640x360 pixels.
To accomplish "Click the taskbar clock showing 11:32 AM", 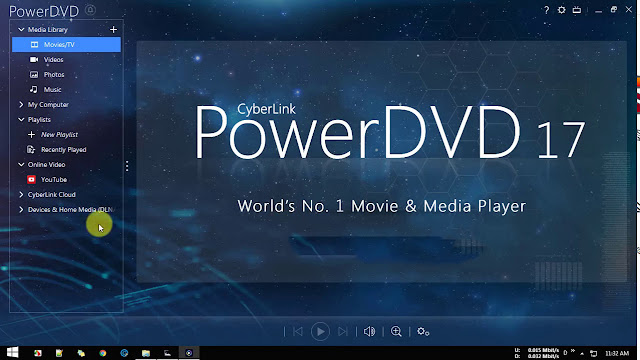I will click(617, 353).
